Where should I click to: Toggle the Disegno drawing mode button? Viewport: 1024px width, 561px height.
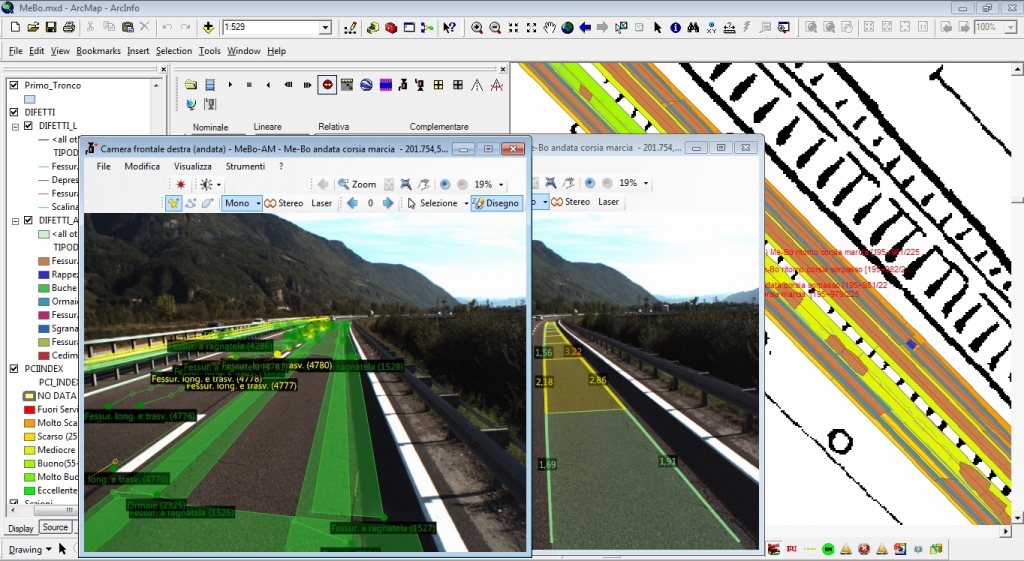pos(496,203)
